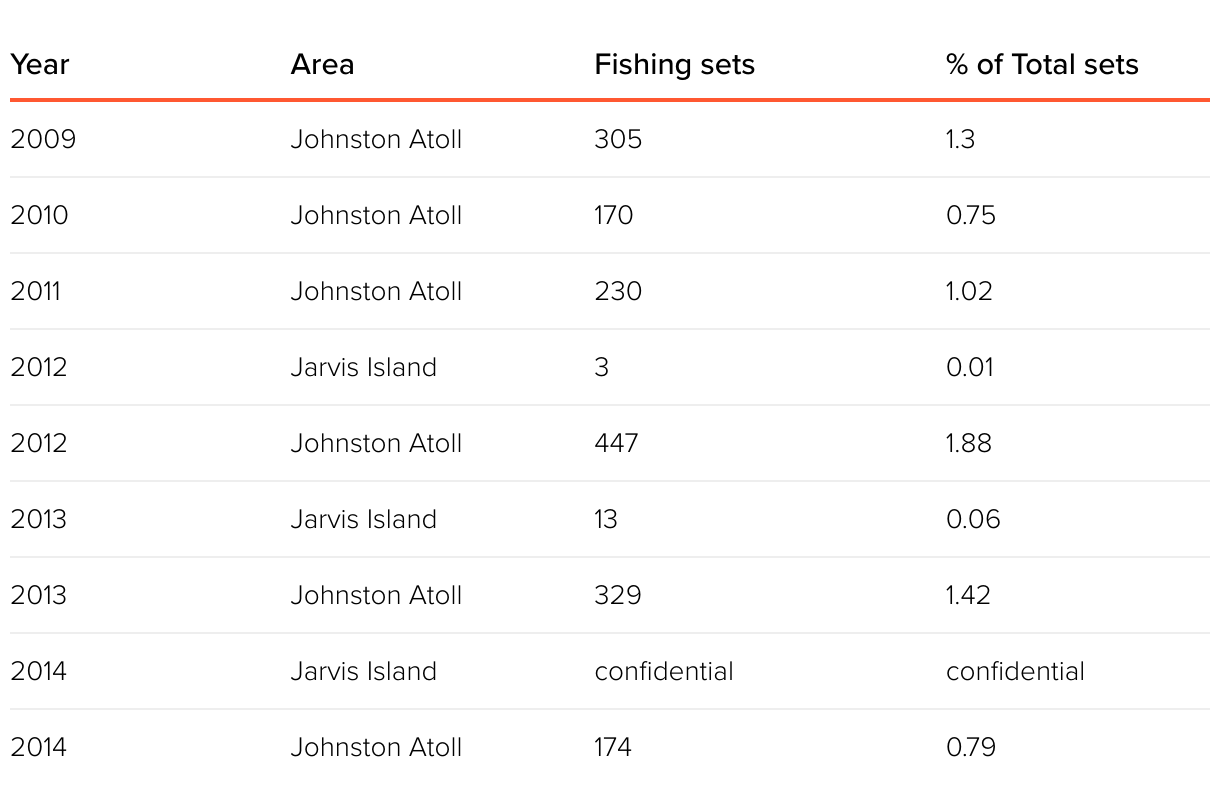Click confidential in the Fishing sets column
1220x794 pixels.
[663, 671]
